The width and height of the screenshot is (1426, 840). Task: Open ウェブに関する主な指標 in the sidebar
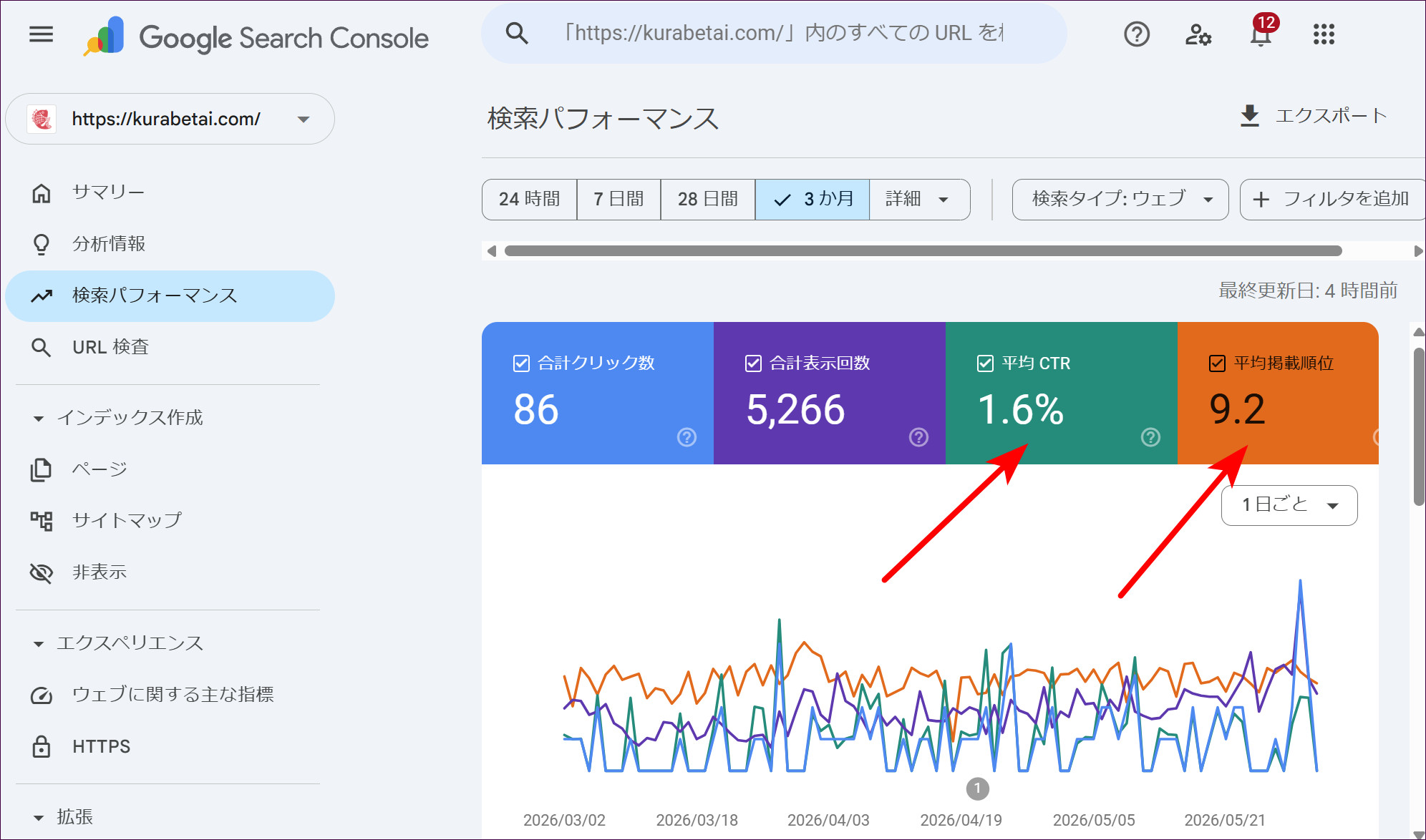(170, 695)
